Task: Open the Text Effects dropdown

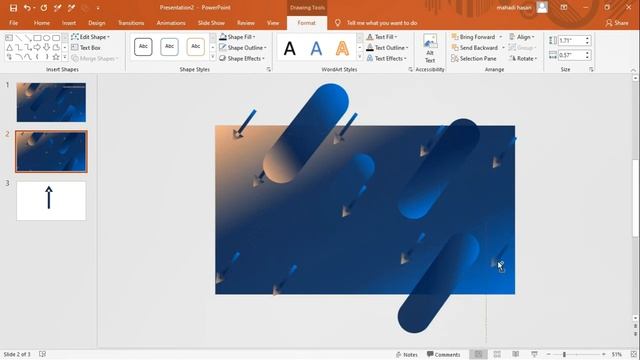Action: coord(386,59)
